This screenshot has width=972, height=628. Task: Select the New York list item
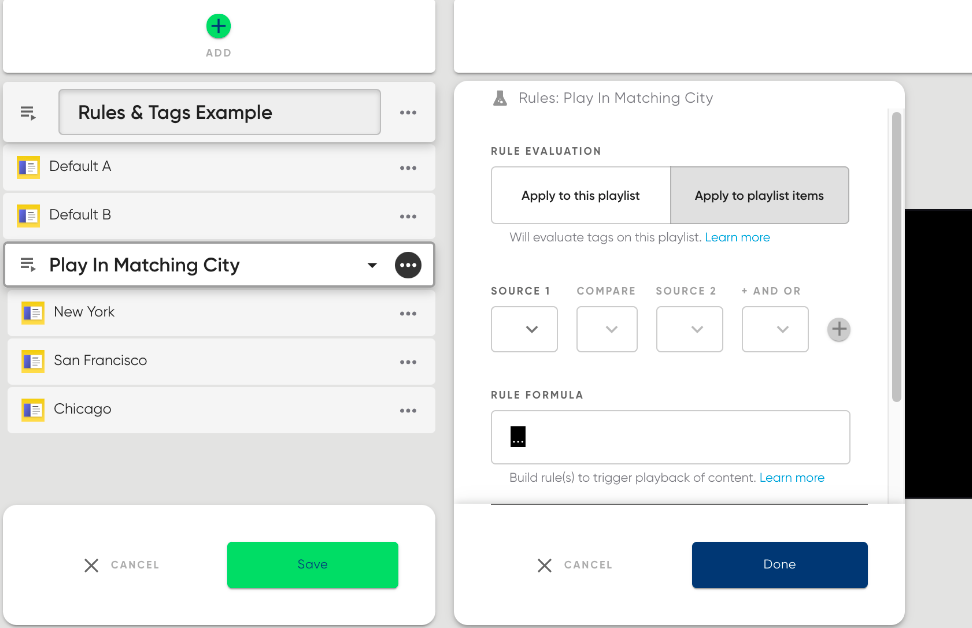point(221,313)
